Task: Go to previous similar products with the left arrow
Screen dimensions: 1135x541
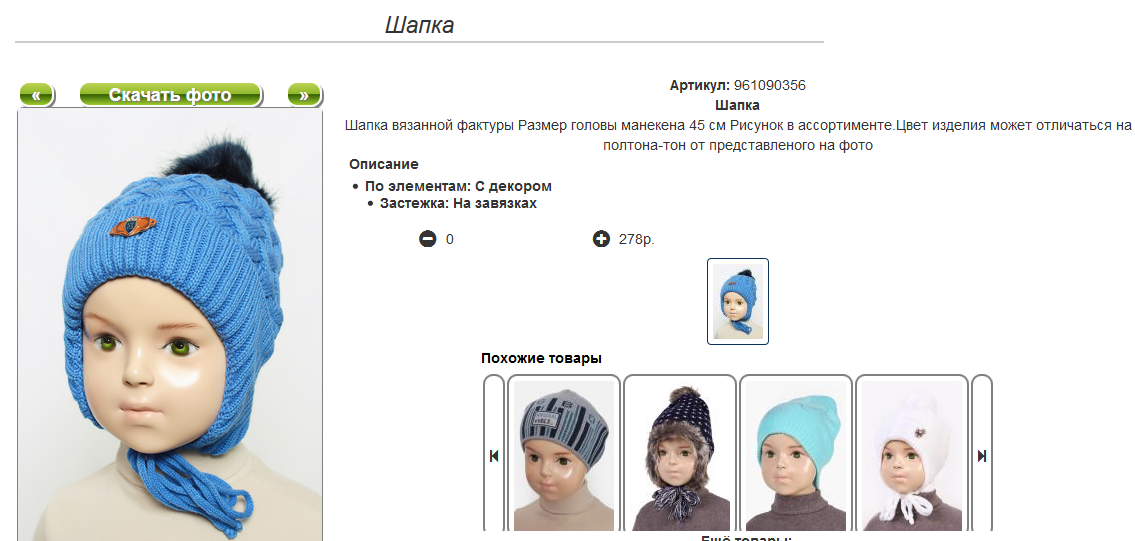Action: tap(494, 455)
